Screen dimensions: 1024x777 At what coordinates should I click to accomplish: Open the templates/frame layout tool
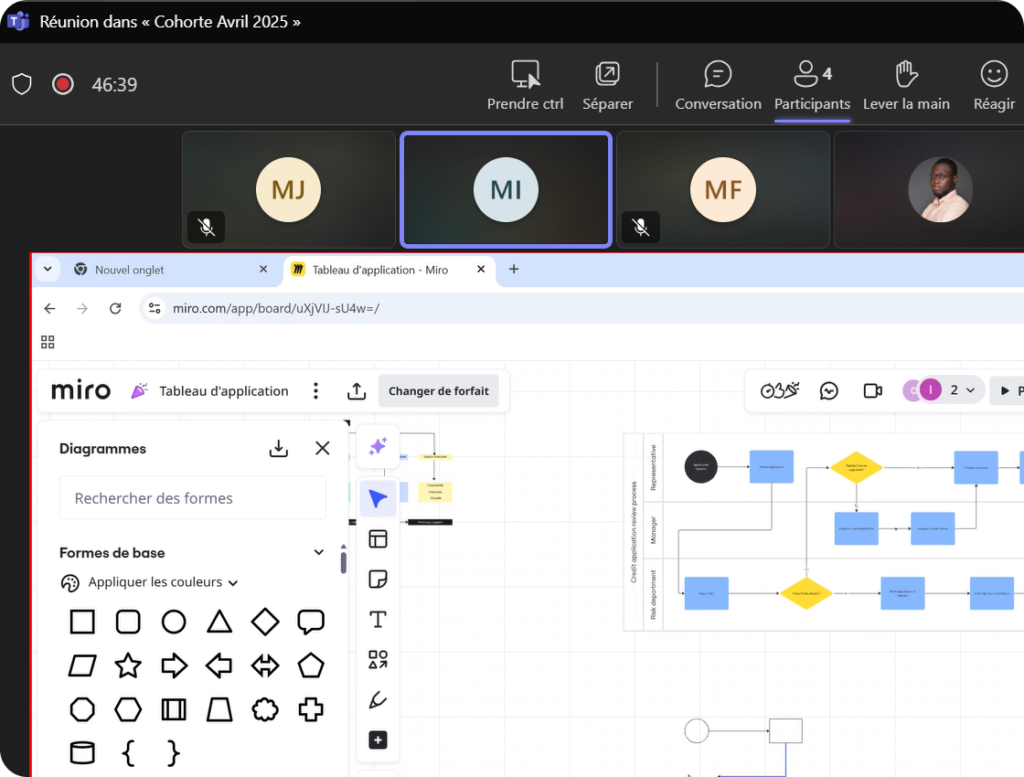pos(377,539)
